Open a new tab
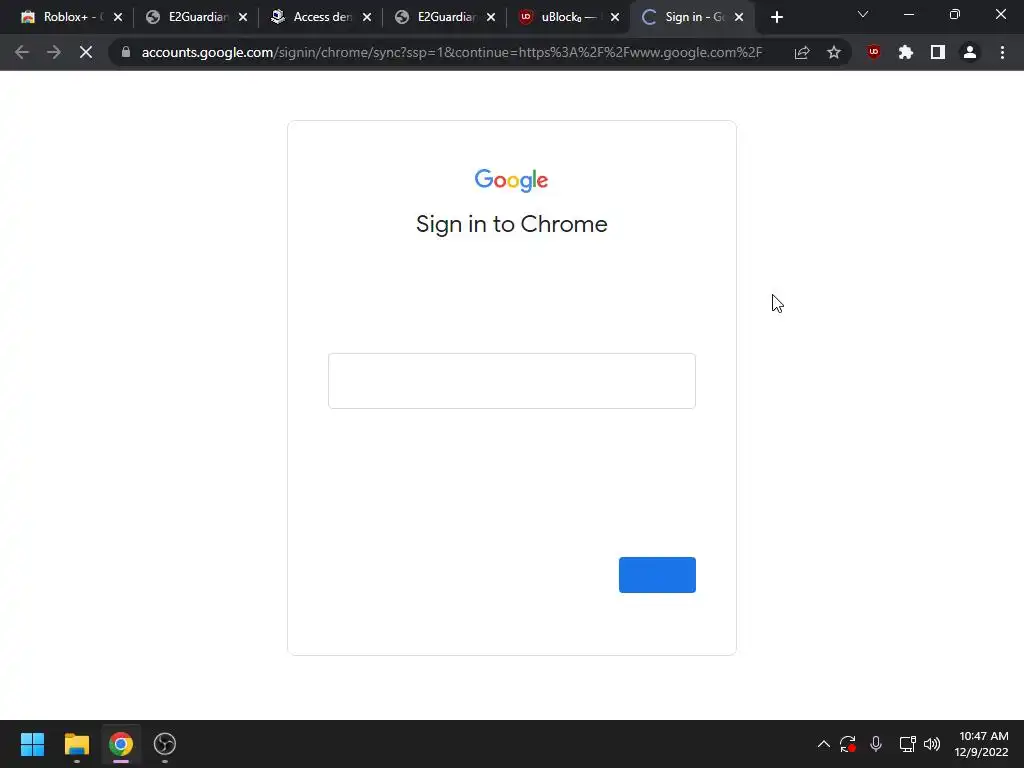Viewport: 1024px width, 768px height. pos(776,17)
